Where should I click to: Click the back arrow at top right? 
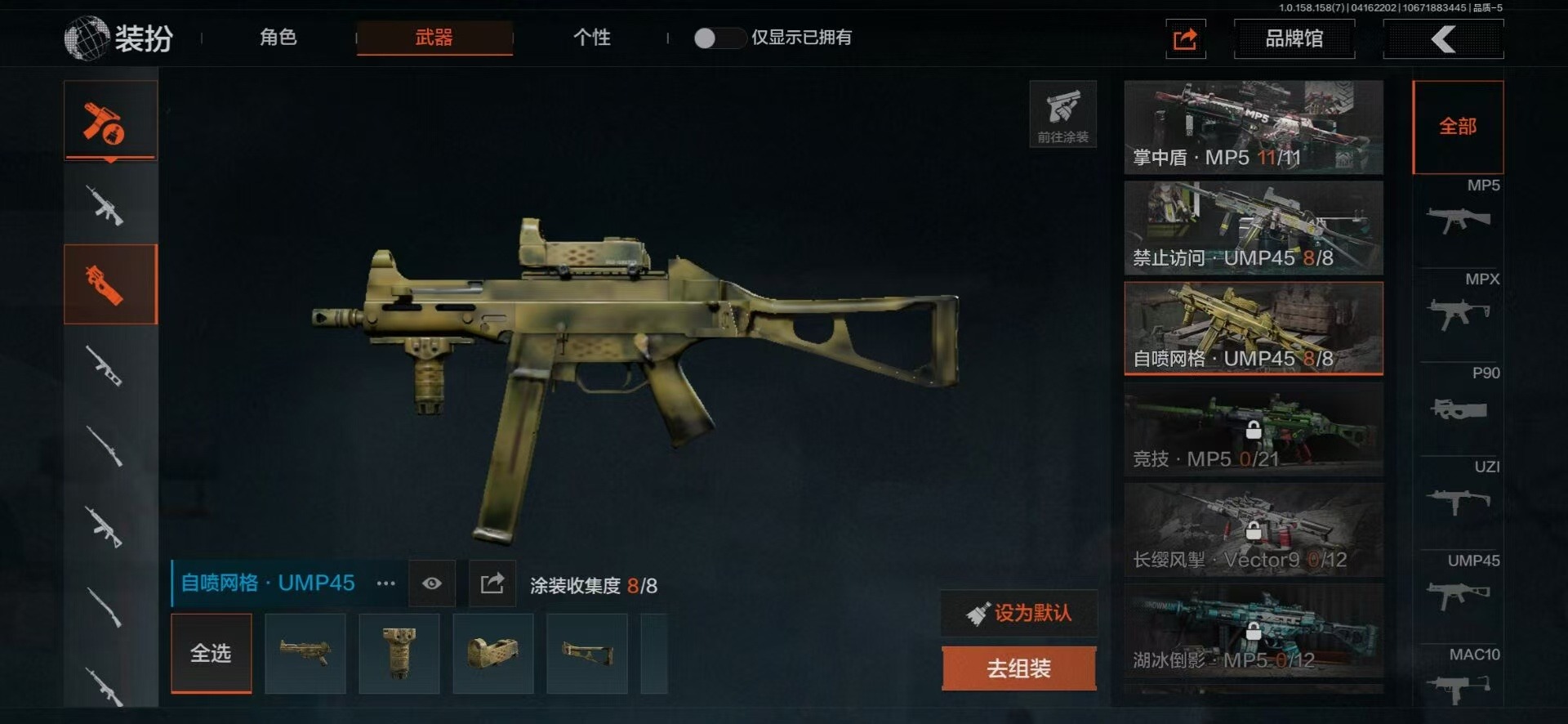click(x=1443, y=38)
